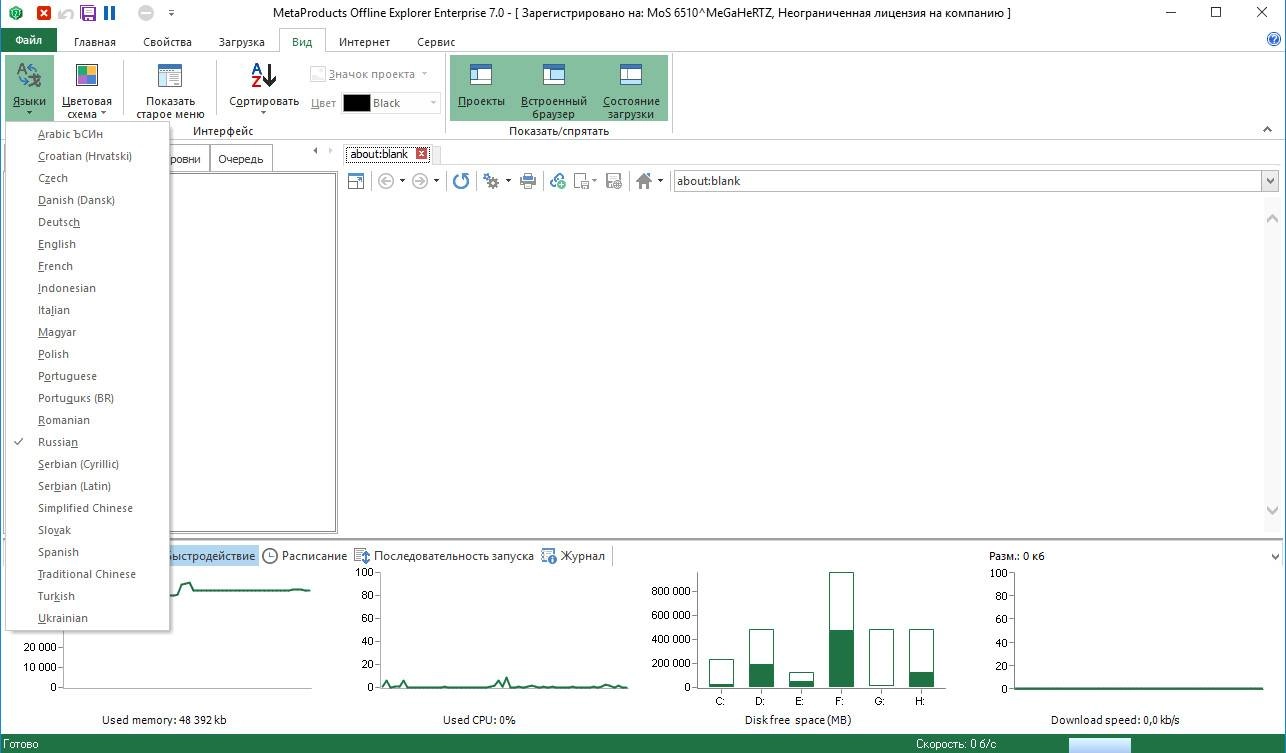Click the save page icon in browser toolbar
The height and width of the screenshot is (753, 1286).
click(x=582, y=181)
